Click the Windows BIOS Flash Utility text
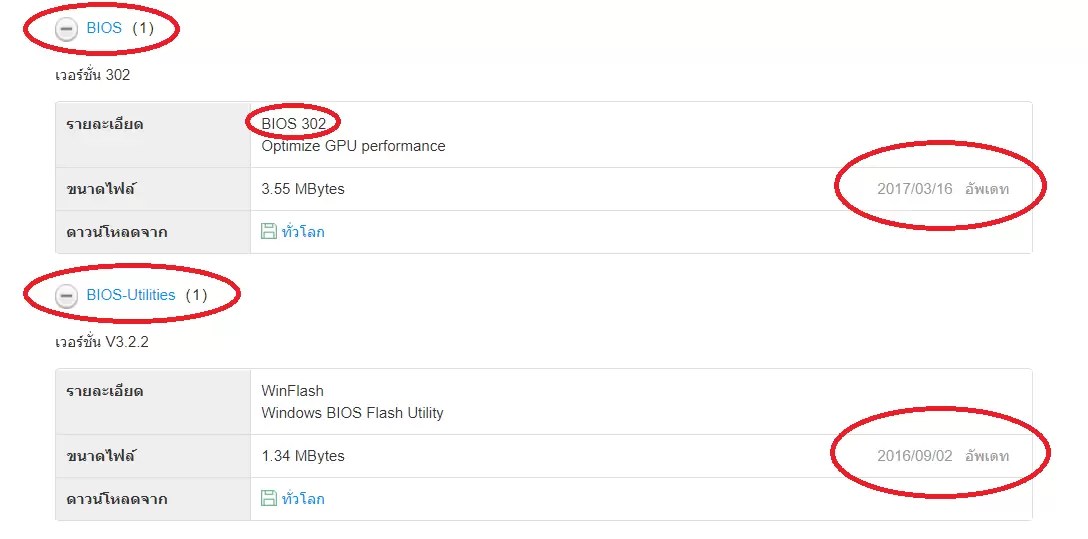The image size is (1088, 539). (352, 413)
